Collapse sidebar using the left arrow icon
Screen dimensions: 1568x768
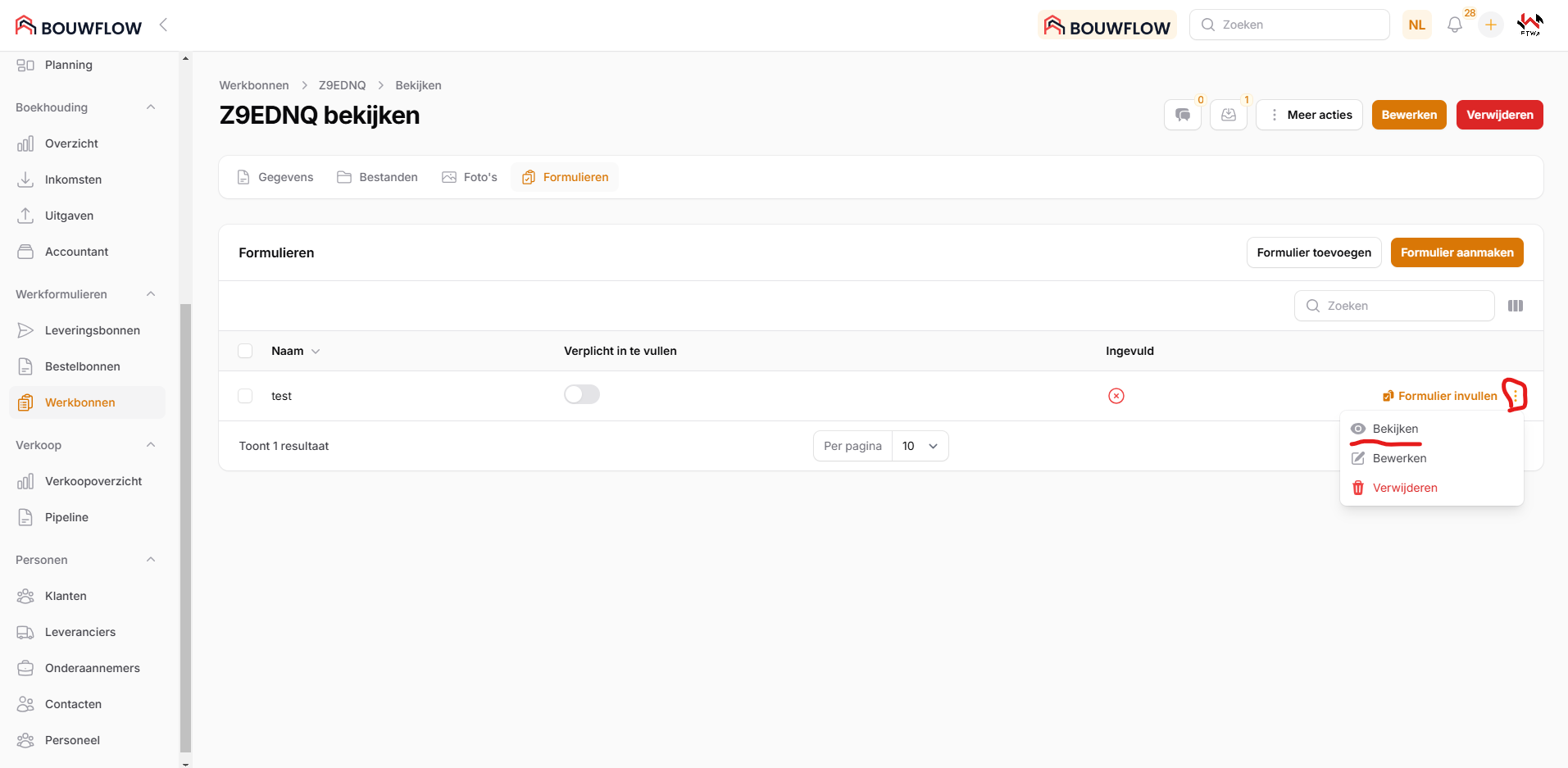[163, 25]
